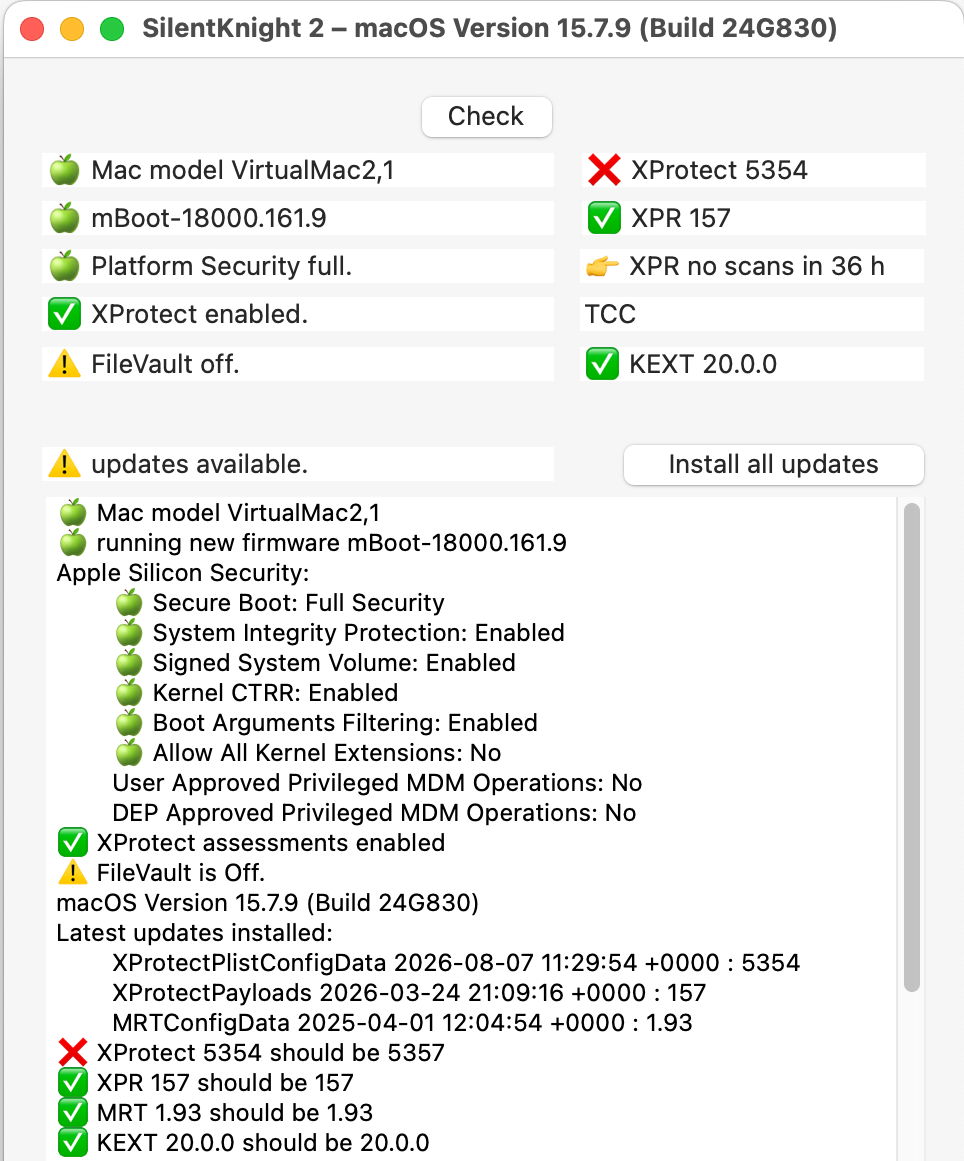Click the pointing hand icon beside XPR no scans
Screen dimensions: 964x1161
click(x=602, y=267)
